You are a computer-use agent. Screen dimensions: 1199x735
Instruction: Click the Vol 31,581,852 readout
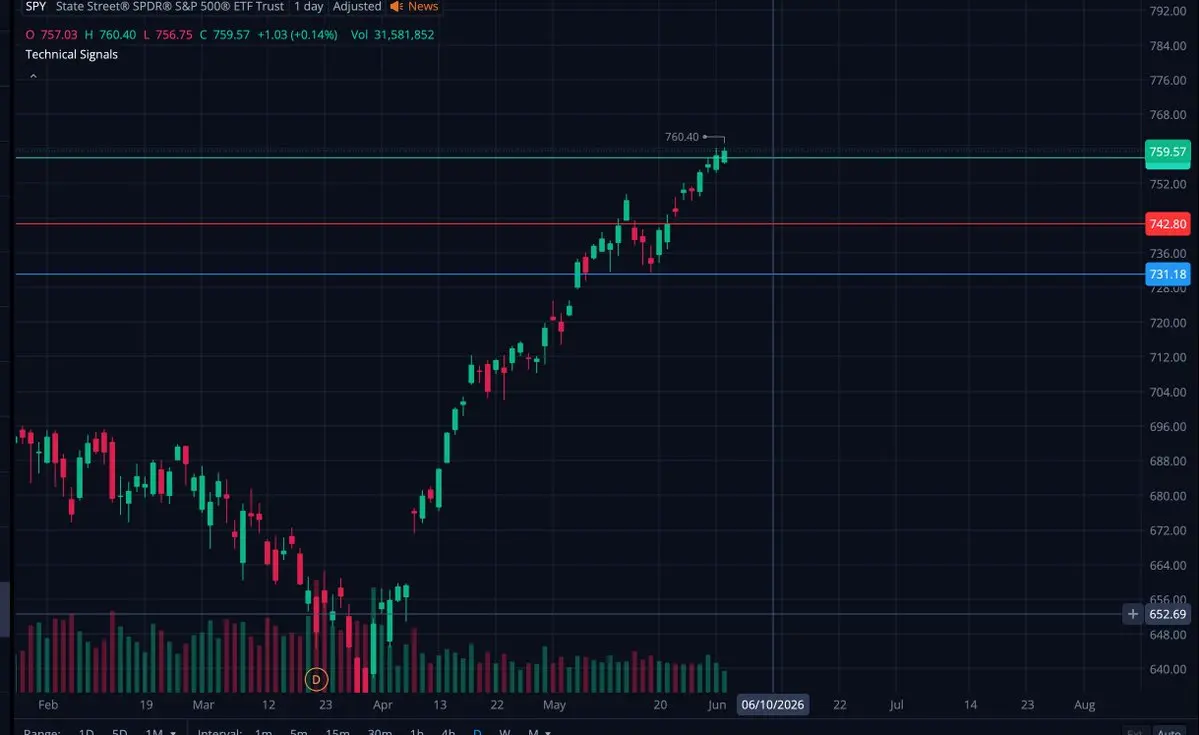(x=392, y=34)
